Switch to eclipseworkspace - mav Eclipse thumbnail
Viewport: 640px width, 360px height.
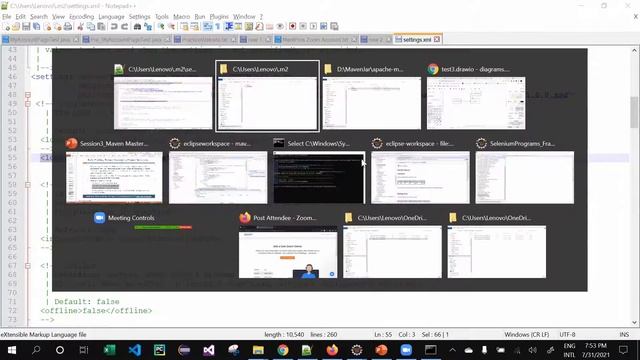[218, 171]
